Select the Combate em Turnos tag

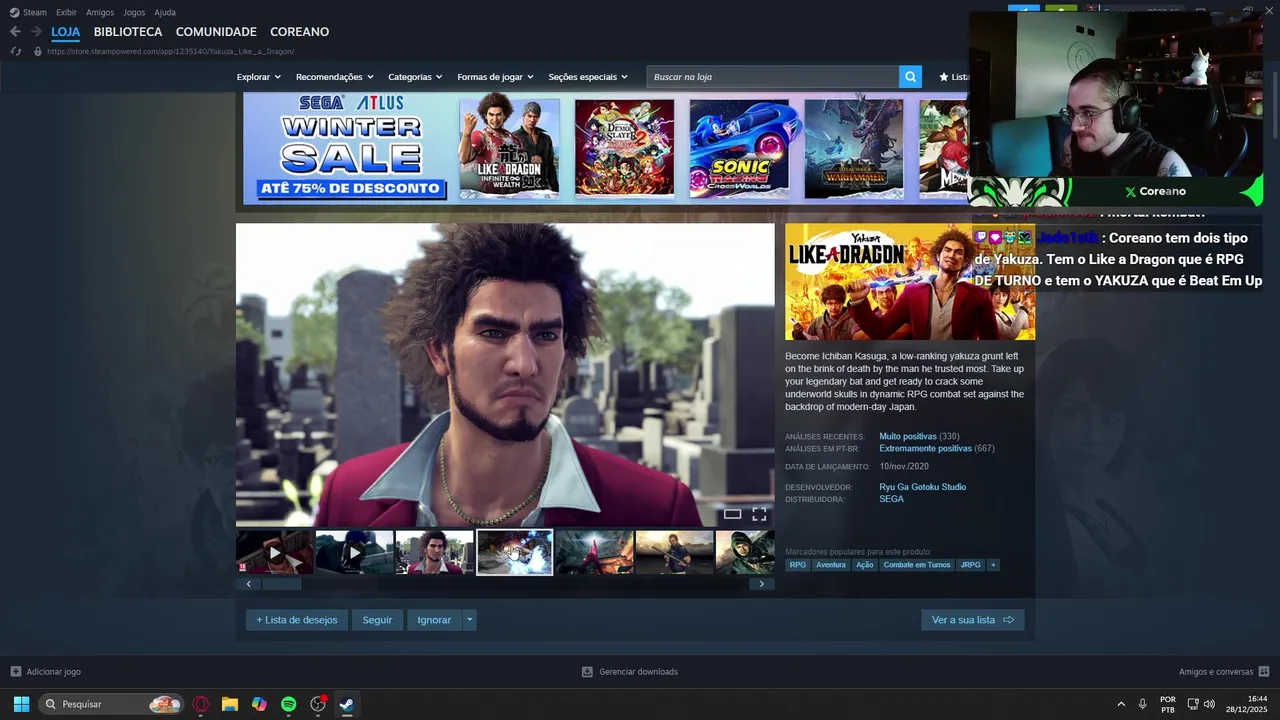tap(917, 565)
